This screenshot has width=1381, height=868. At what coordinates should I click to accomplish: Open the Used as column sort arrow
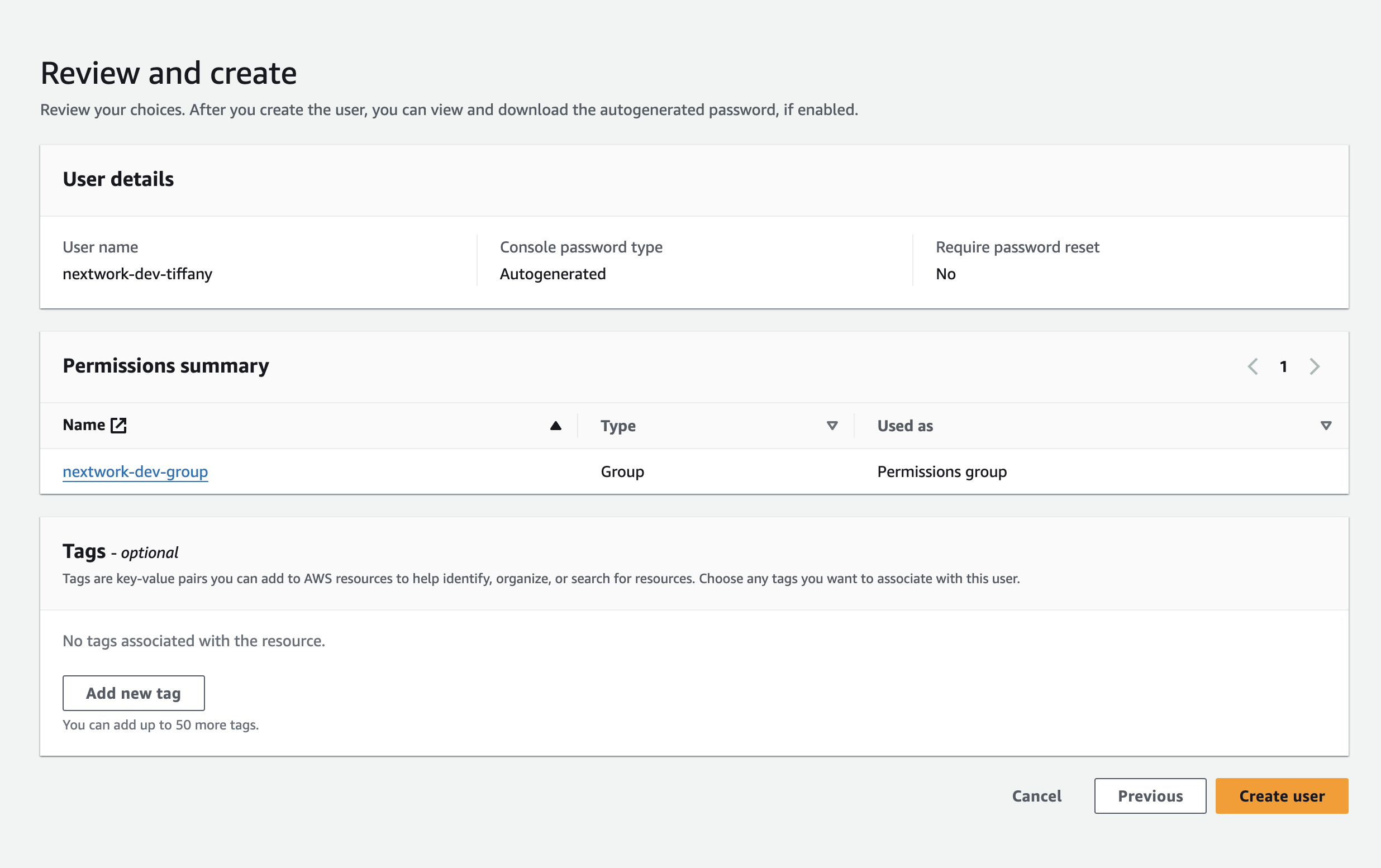tap(1325, 426)
